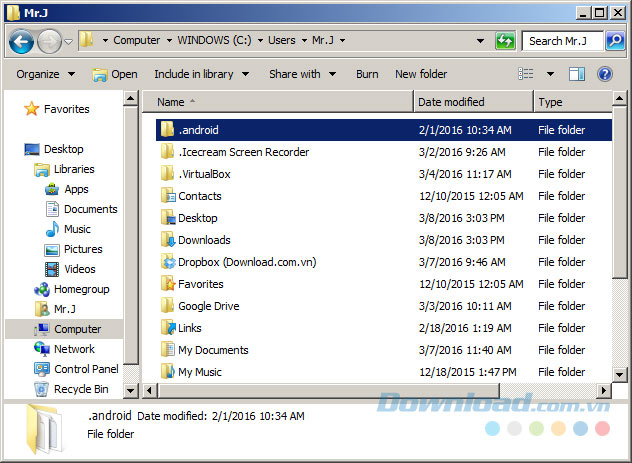Expand the Share with dropdown
The width and height of the screenshot is (632, 463).
pyautogui.click(x=301, y=74)
